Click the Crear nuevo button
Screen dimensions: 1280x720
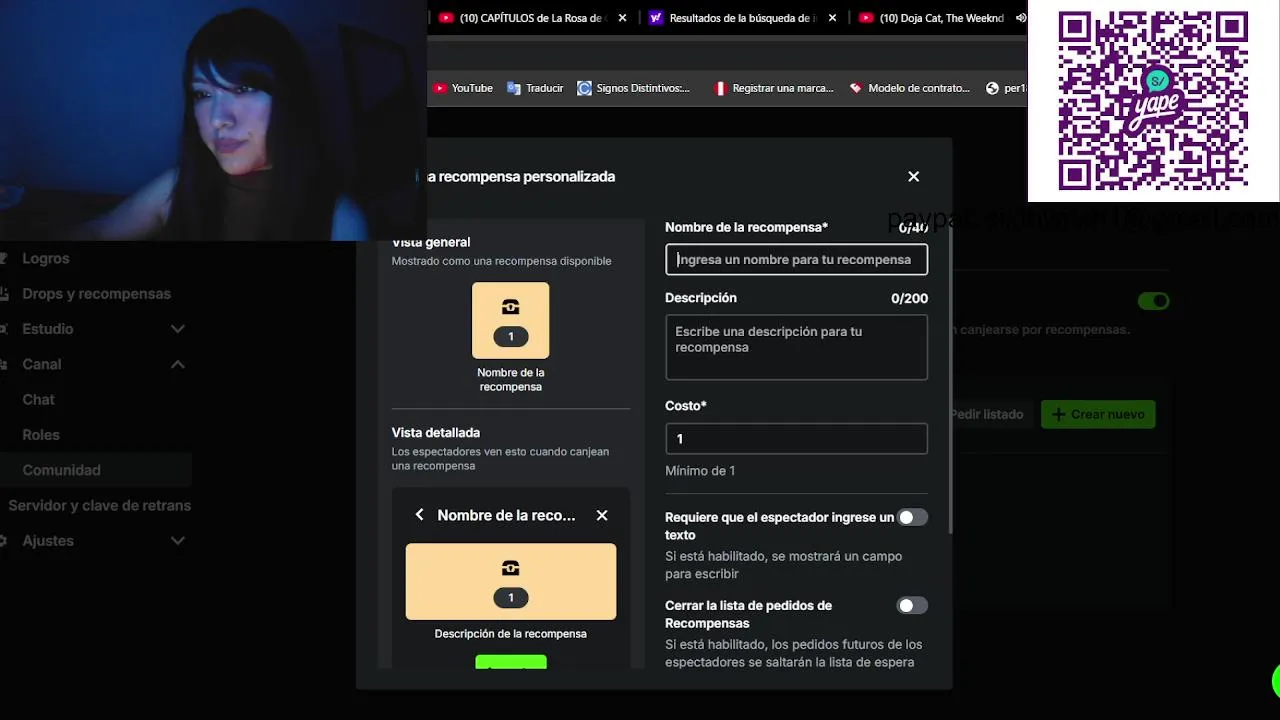[x=1098, y=414]
